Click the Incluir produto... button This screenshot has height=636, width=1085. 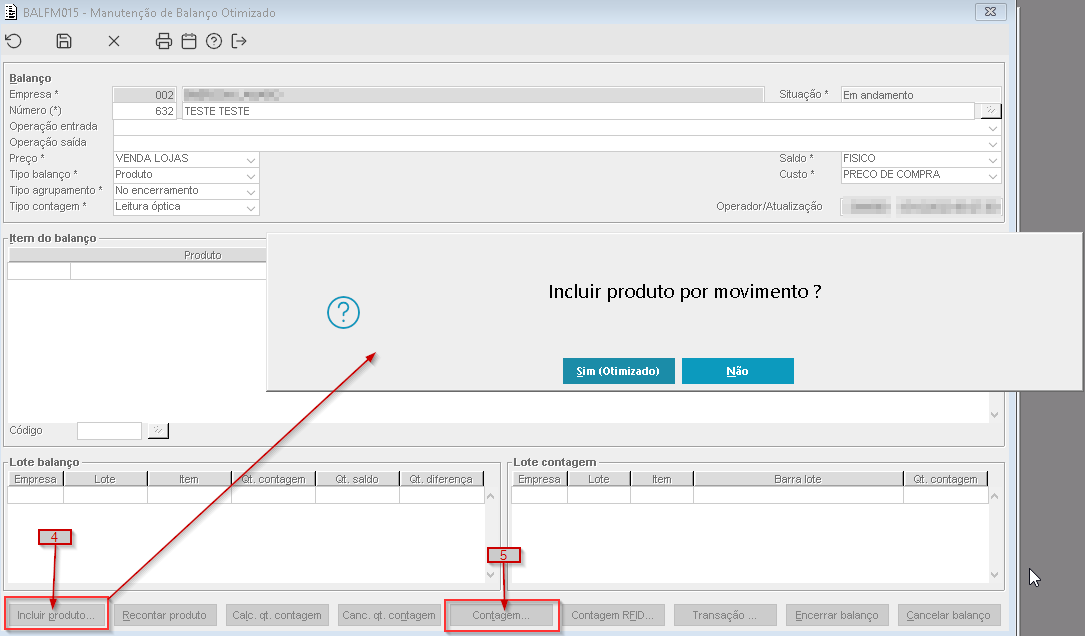[56, 615]
